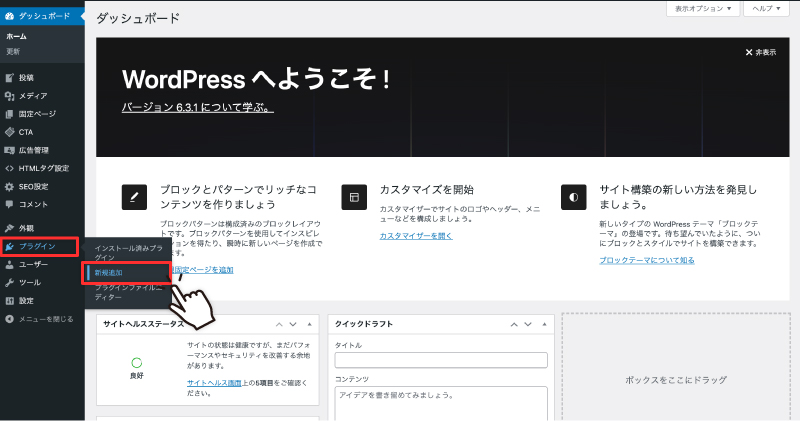Click the layout icon beside カスタマイズを開始
800x421 pixels.
click(x=354, y=197)
